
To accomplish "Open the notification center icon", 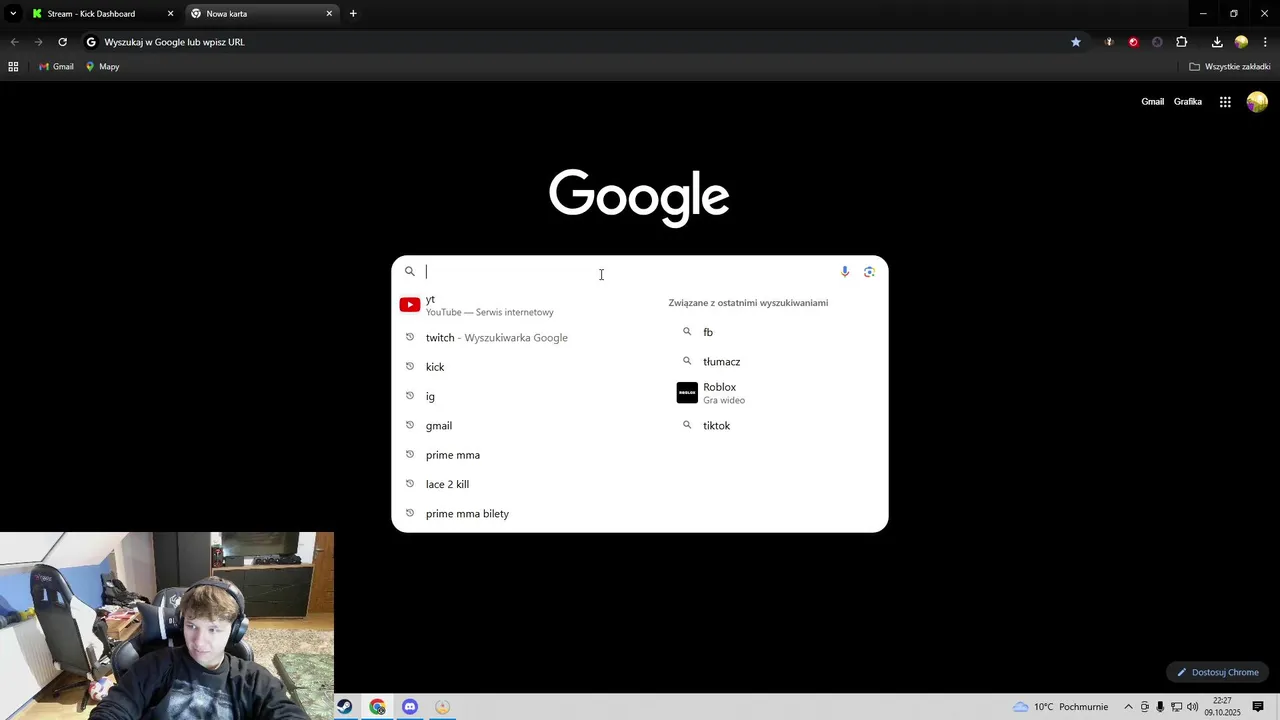I will click(1258, 707).
